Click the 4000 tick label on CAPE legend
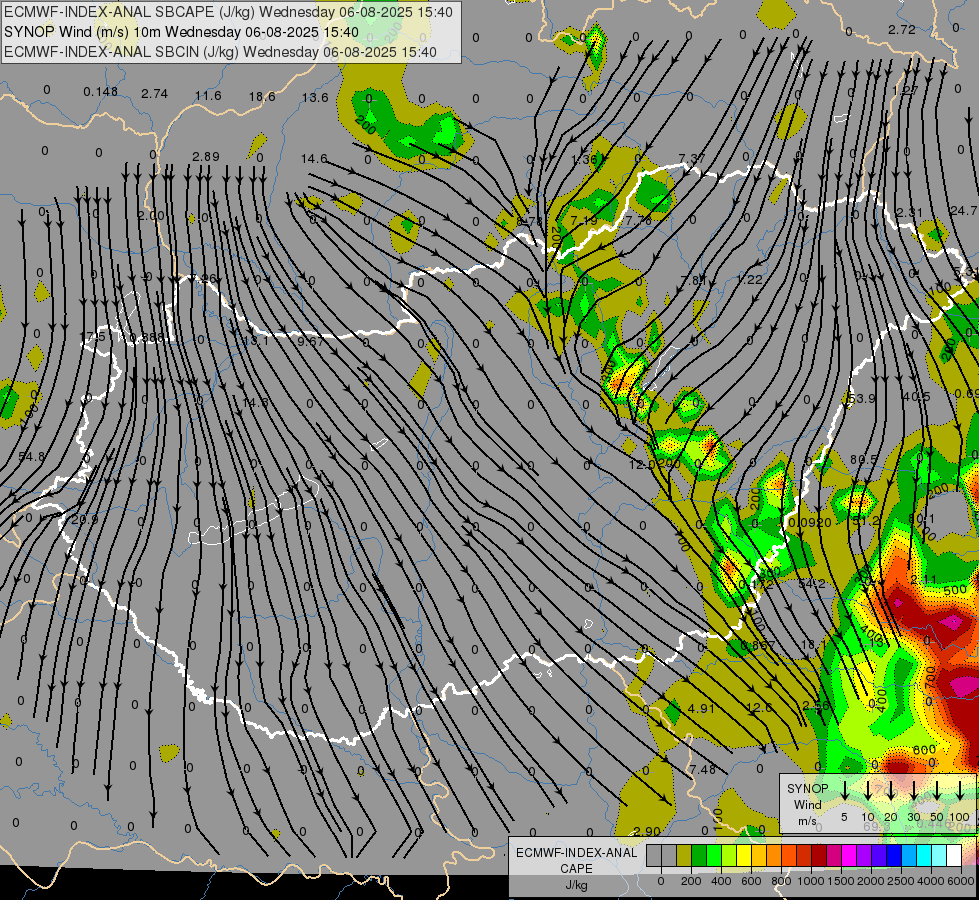Screen dimensions: 979x900 (x=931, y=881)
